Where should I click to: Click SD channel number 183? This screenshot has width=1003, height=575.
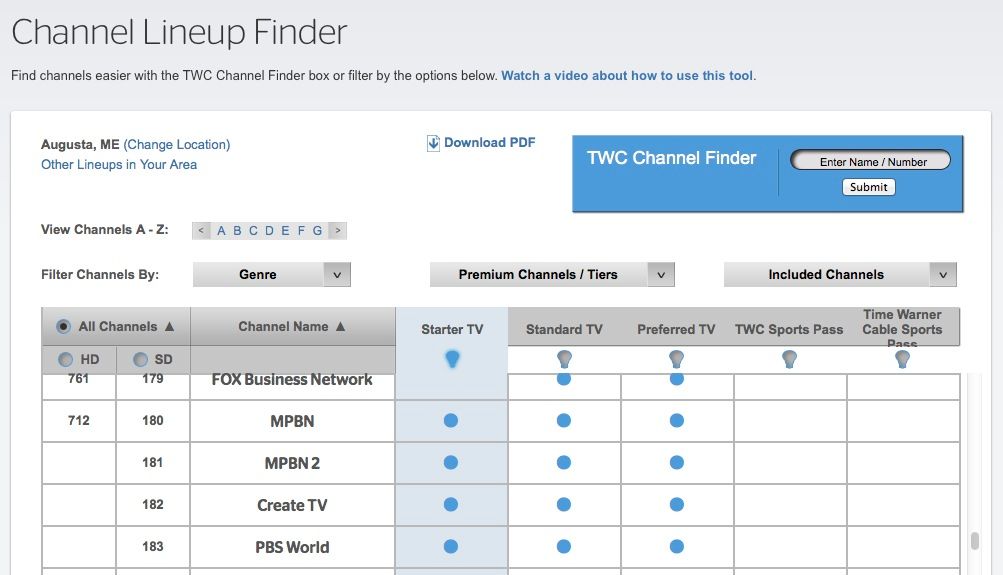[x=153, y=547]
